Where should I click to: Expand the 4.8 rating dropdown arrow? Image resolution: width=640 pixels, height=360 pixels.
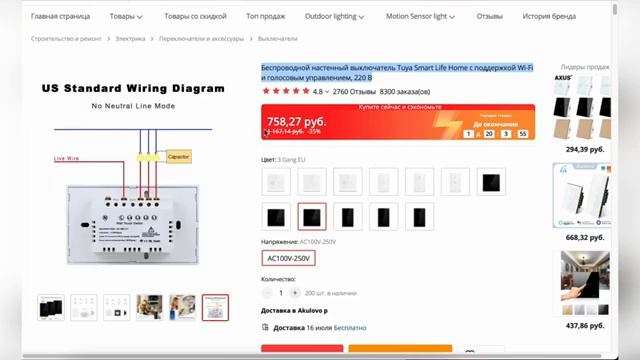point(327,92)
